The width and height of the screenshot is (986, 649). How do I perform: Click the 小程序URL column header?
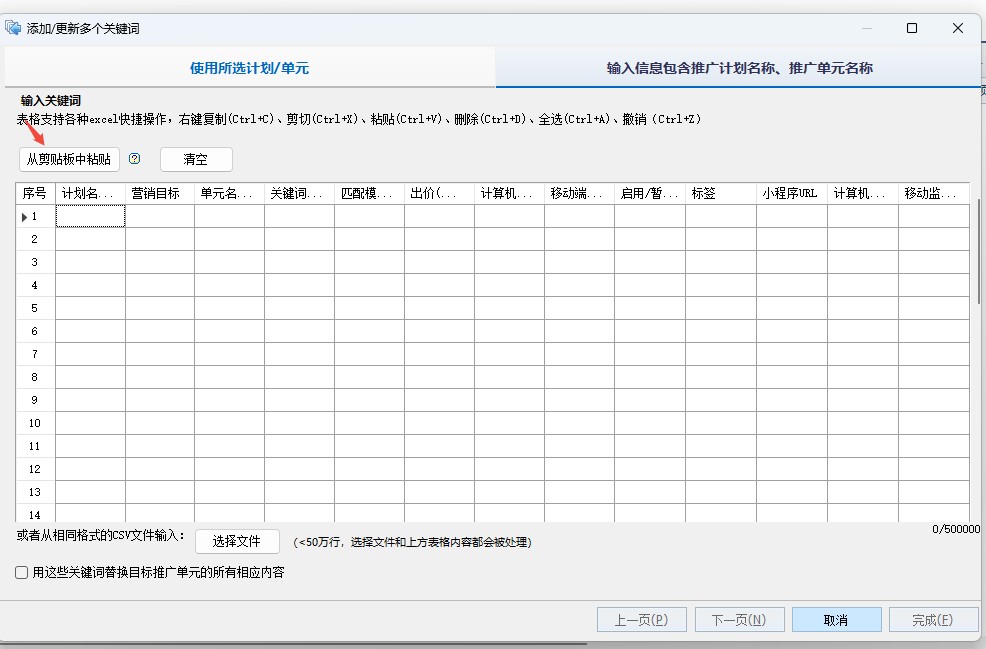(x=791, y=193)
